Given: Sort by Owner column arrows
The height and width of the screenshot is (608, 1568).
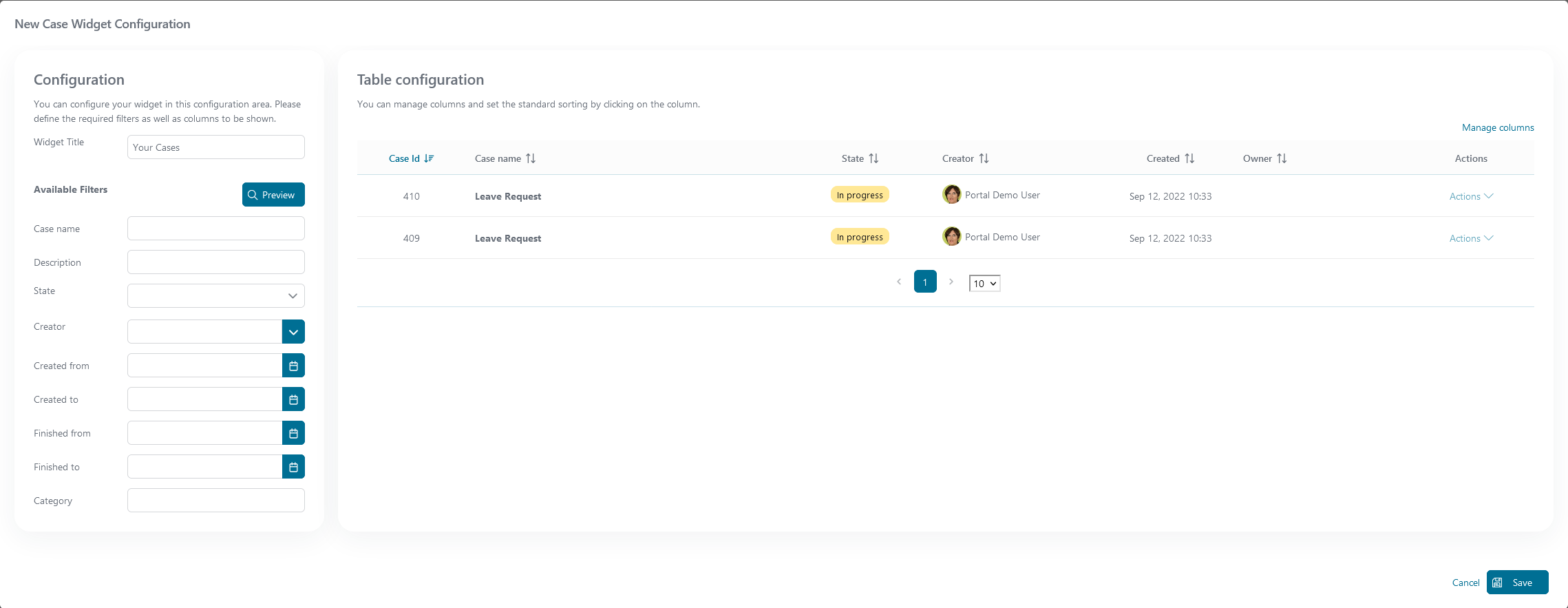Looking at the screenshot, I should 1282,158.
